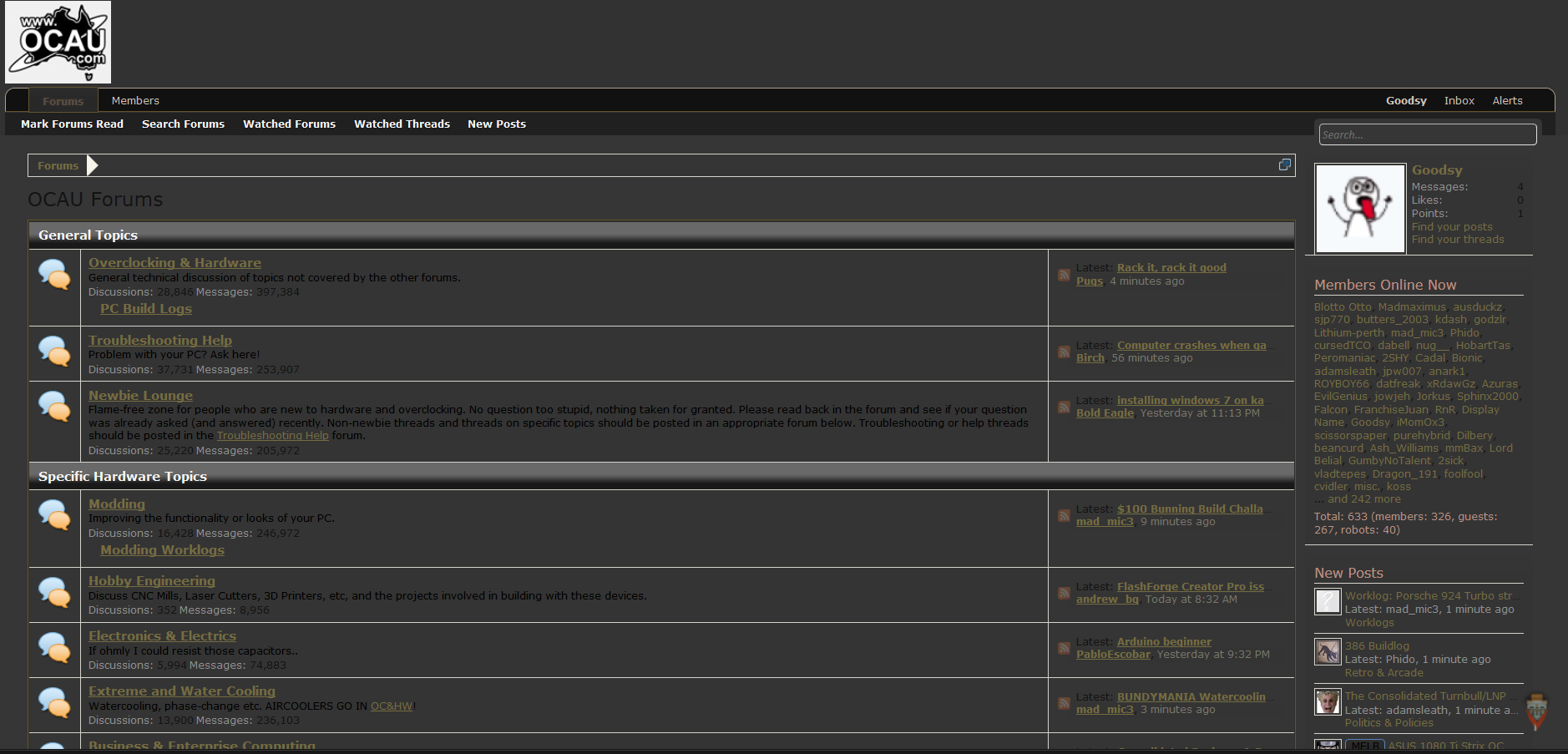Click the OCAU logo
Viewport: 1568px width, 754px height.
pyautogui.click(x=58, y=42)
